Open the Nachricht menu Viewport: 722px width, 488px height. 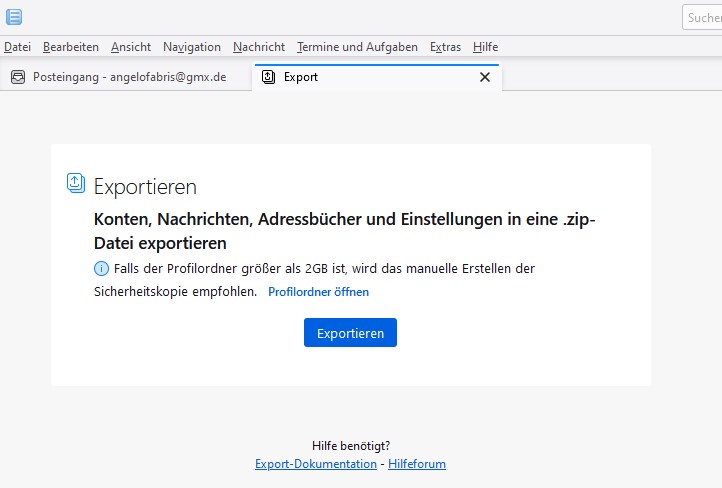pyautogui.click(x=259, y=47)
